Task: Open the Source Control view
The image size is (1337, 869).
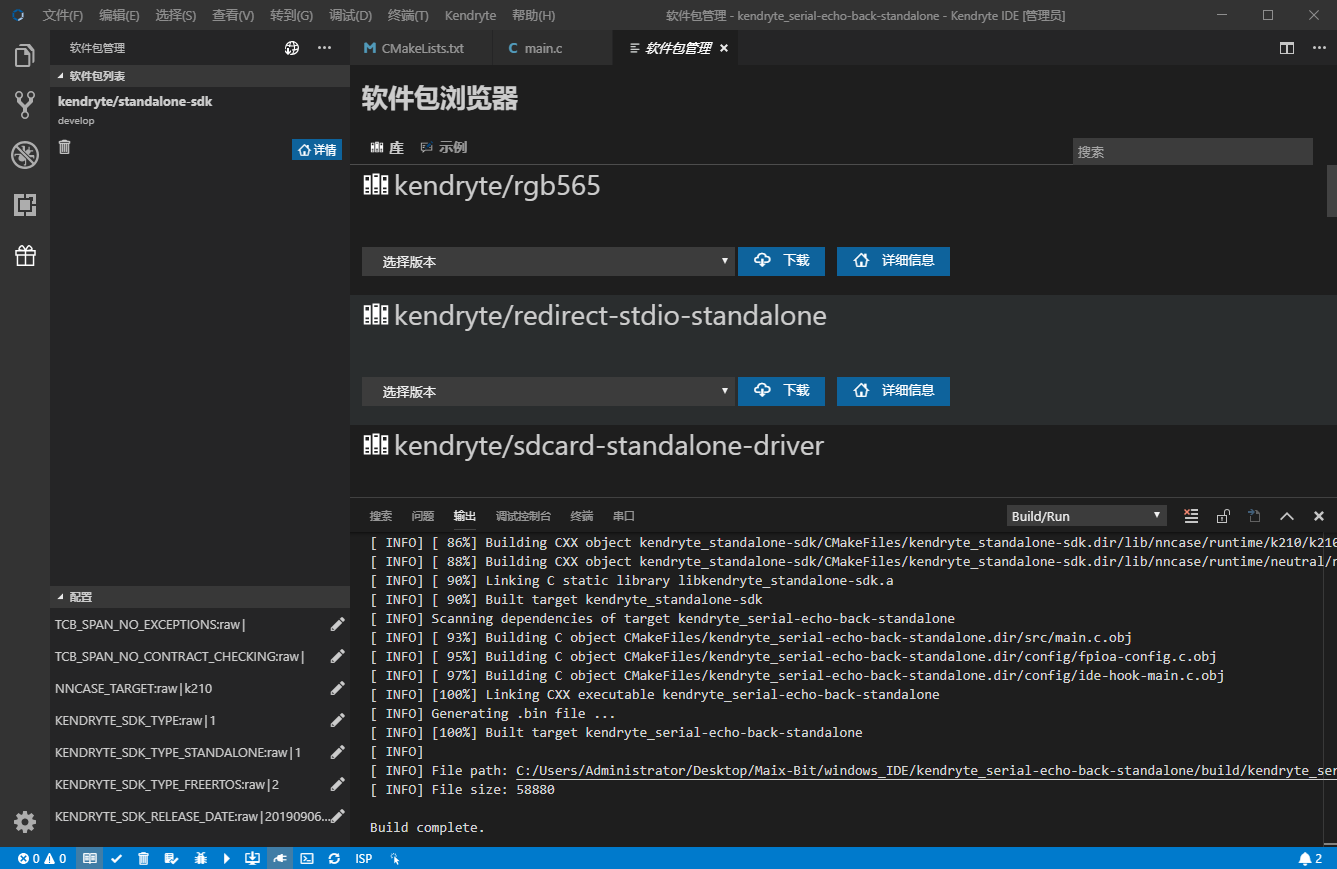Action: pos(25,104)
